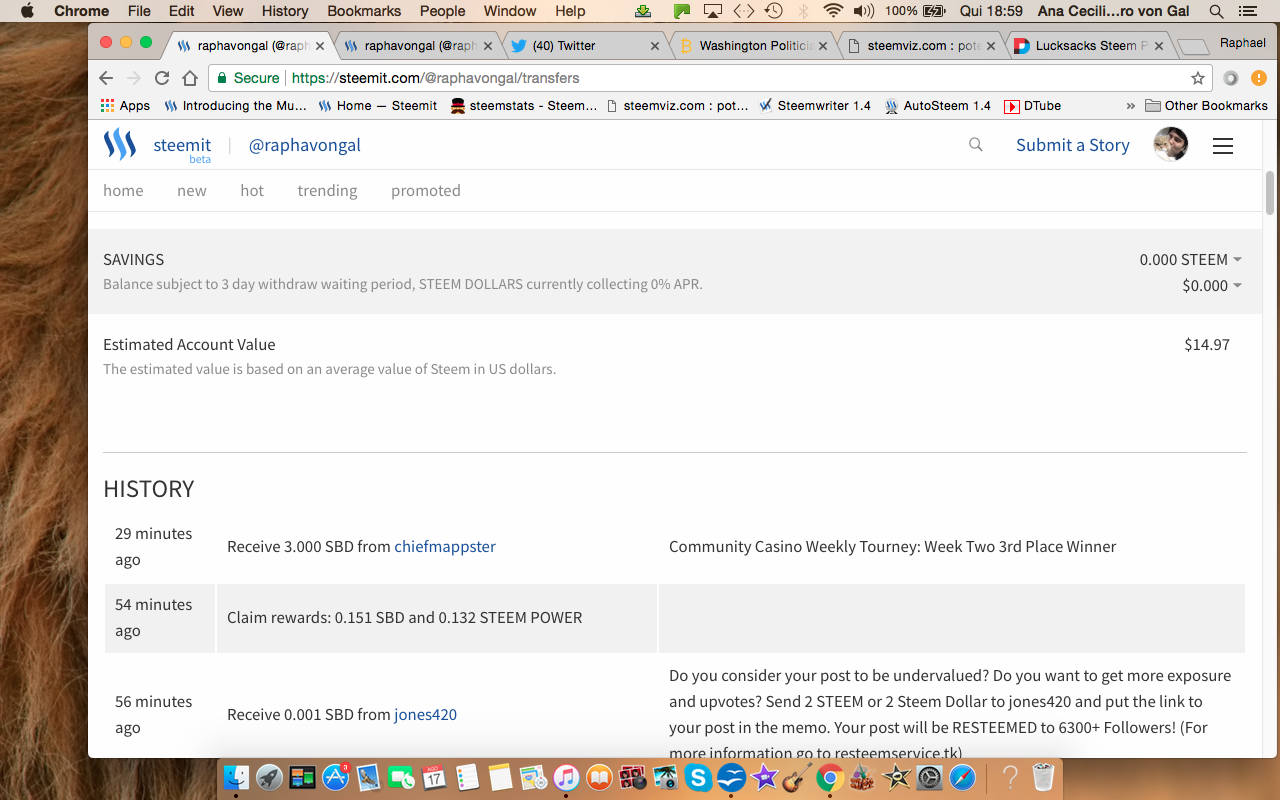Image resolution: width=1280 pixels, height=800 pixels.
Task: Open the View menu
Action: click(x=228, y=11)
